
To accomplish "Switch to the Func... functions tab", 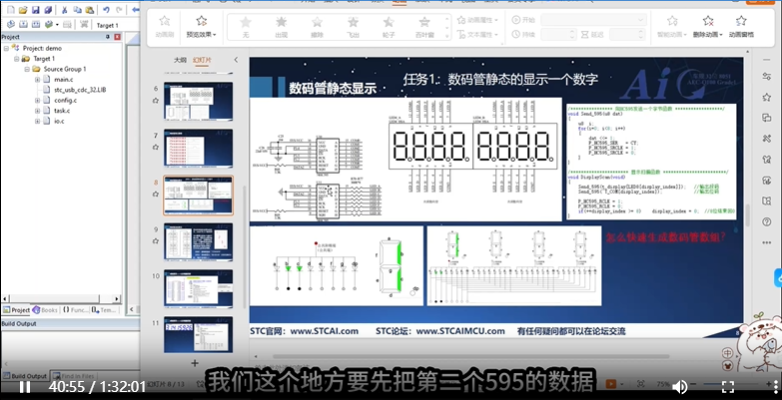I will [x=76, y=310].
